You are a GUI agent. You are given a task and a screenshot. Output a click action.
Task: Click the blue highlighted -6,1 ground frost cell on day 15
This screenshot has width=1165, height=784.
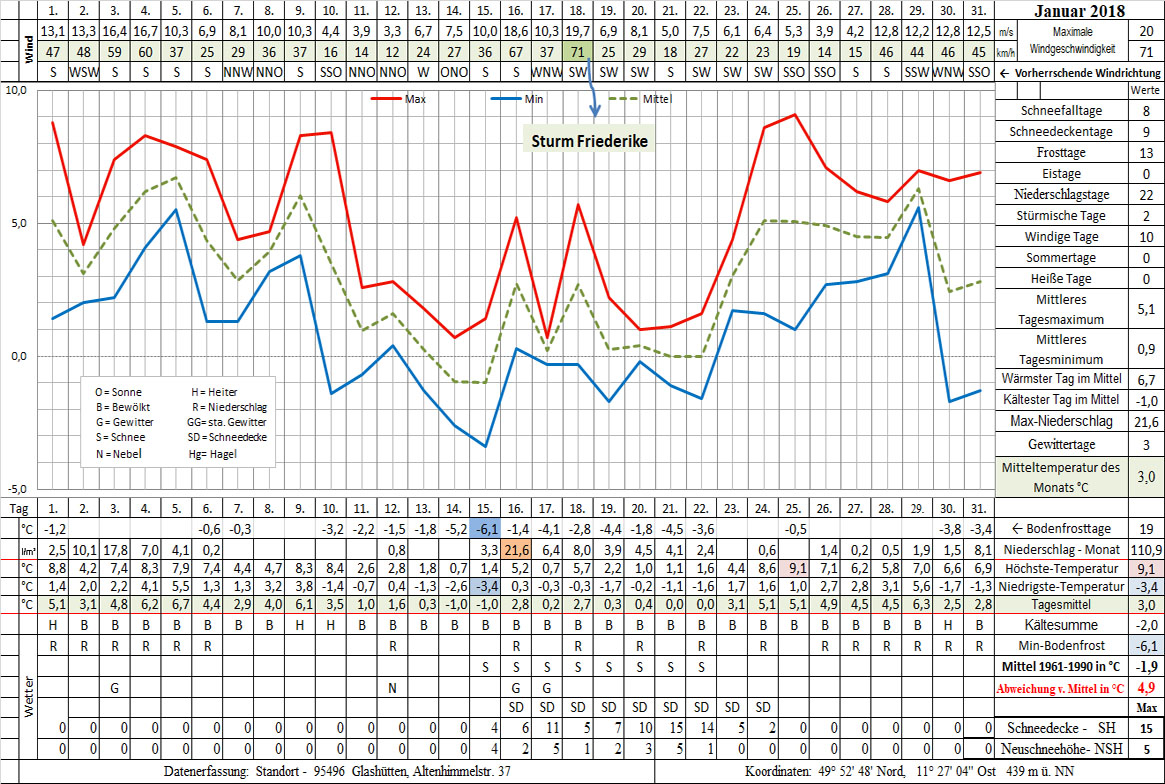coord(485,529)
